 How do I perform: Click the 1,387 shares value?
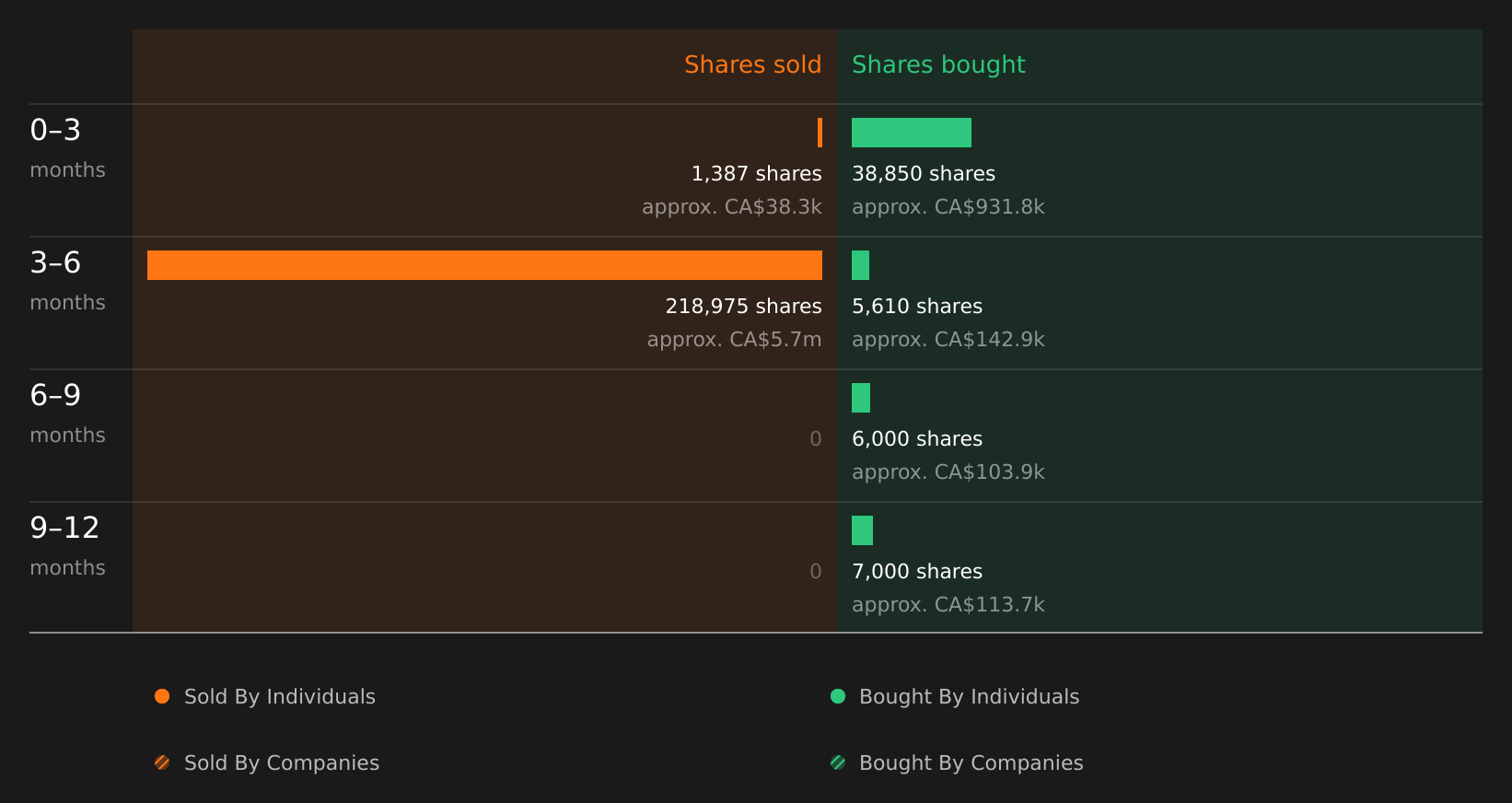coord(757,173)
